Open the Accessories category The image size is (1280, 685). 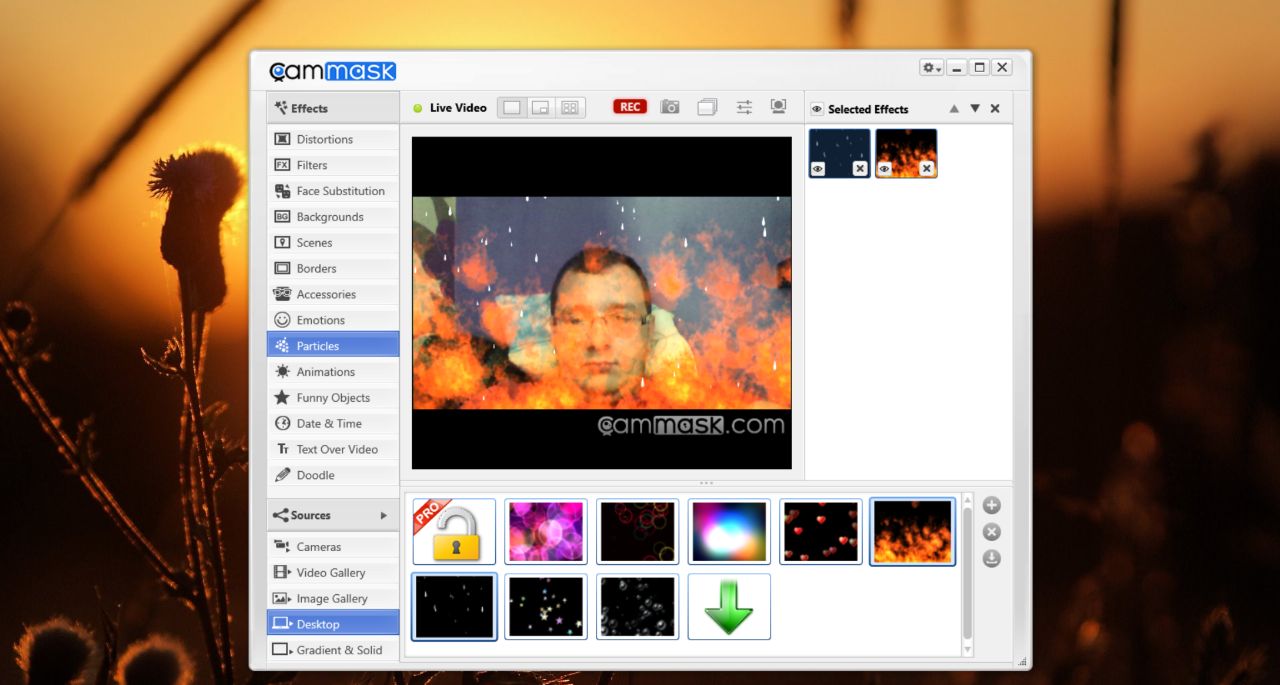coord(333,295)
